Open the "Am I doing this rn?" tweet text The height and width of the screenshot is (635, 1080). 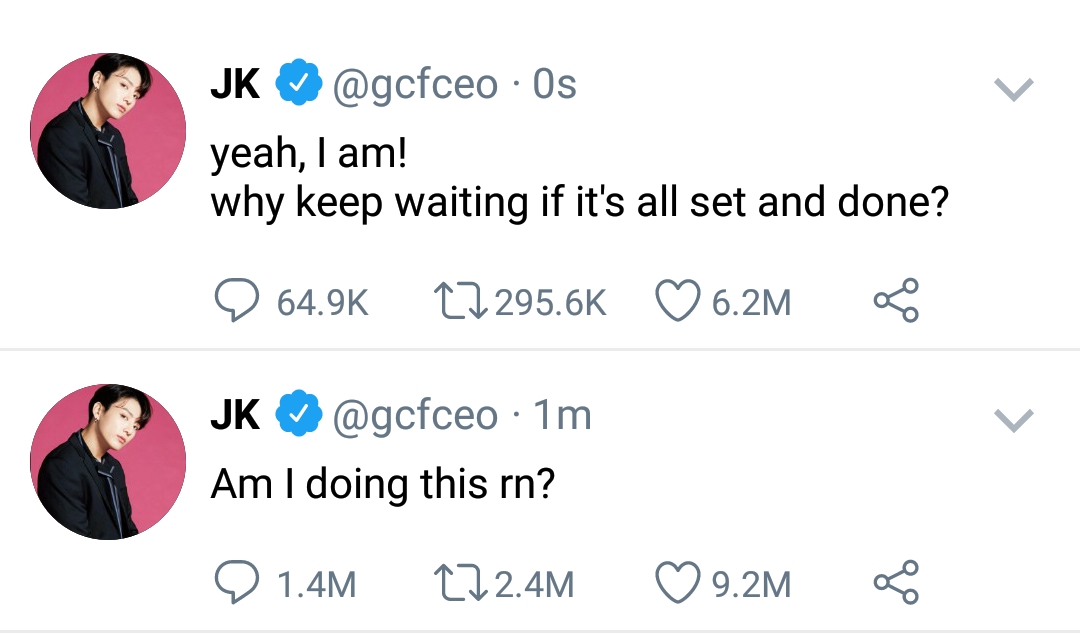(382, 486)
